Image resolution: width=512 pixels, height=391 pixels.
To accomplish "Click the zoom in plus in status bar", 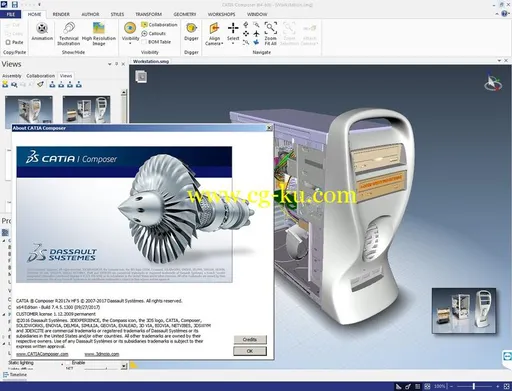I will point(498,386).
